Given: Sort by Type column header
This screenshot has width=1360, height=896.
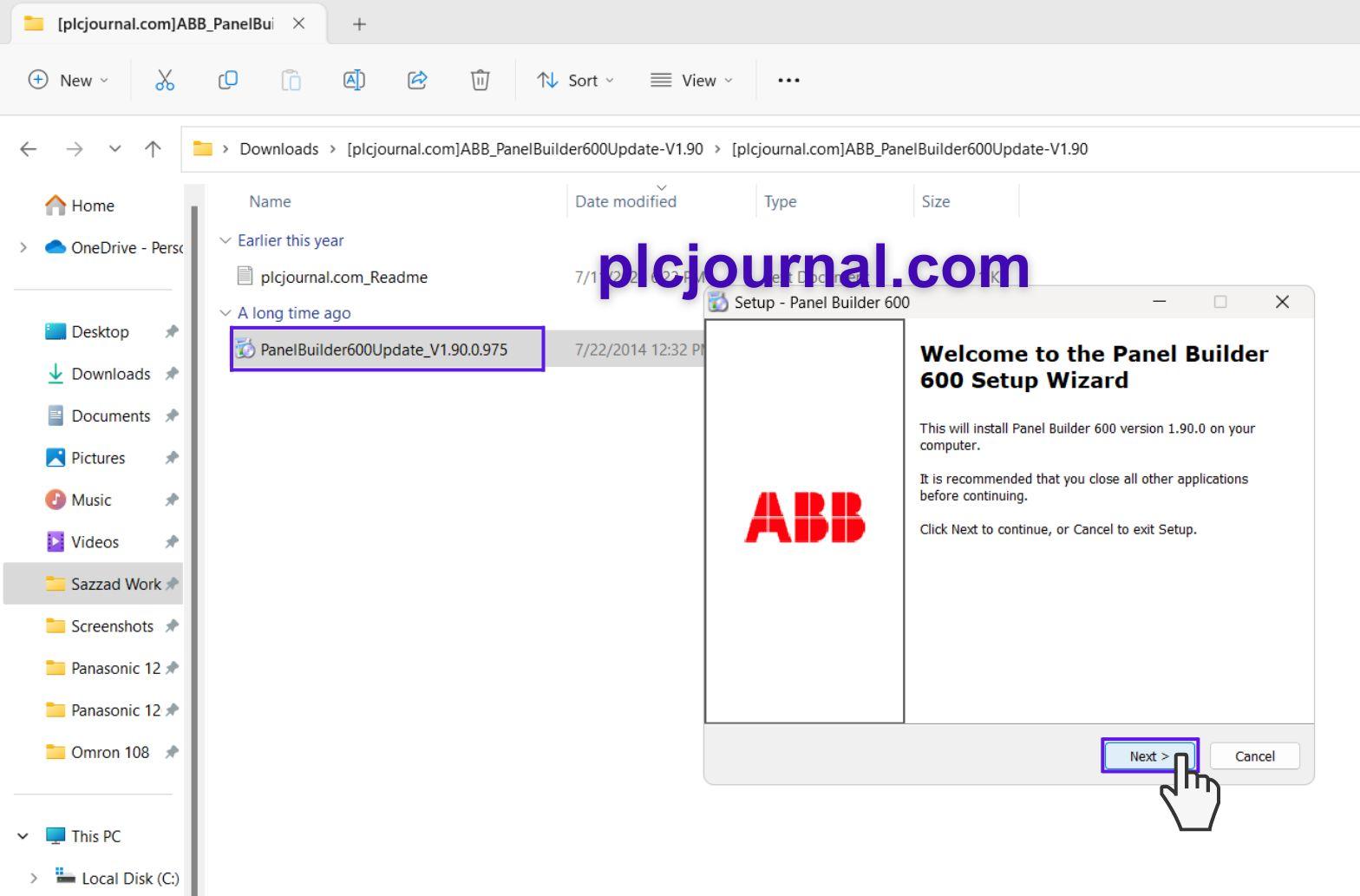Looking at the screenshot, I should 780,201.
